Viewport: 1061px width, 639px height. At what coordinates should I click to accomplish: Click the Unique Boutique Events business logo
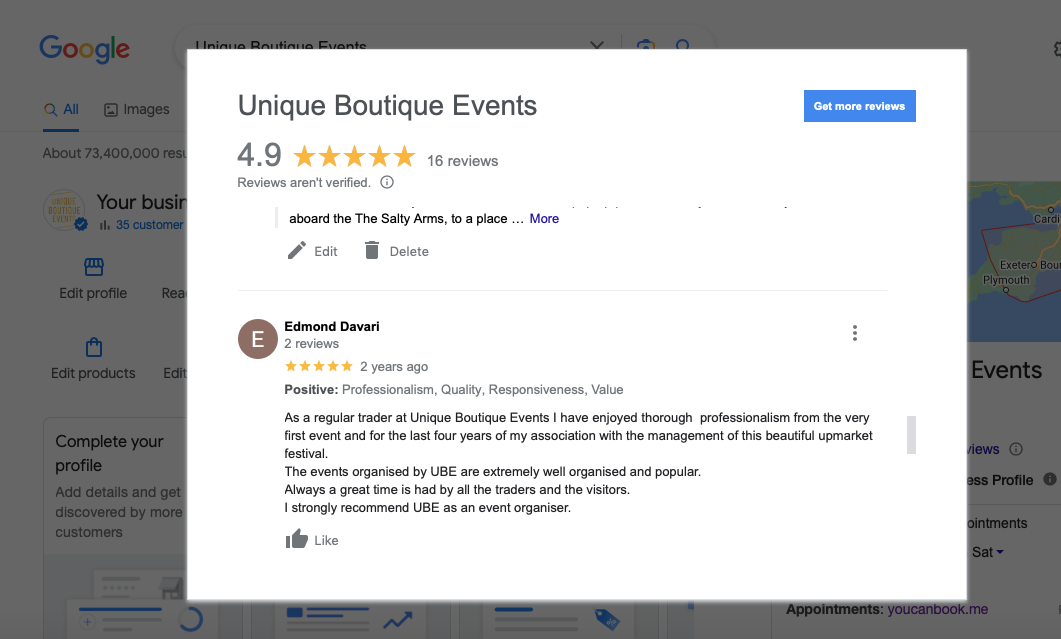click(x=64, y=210)
